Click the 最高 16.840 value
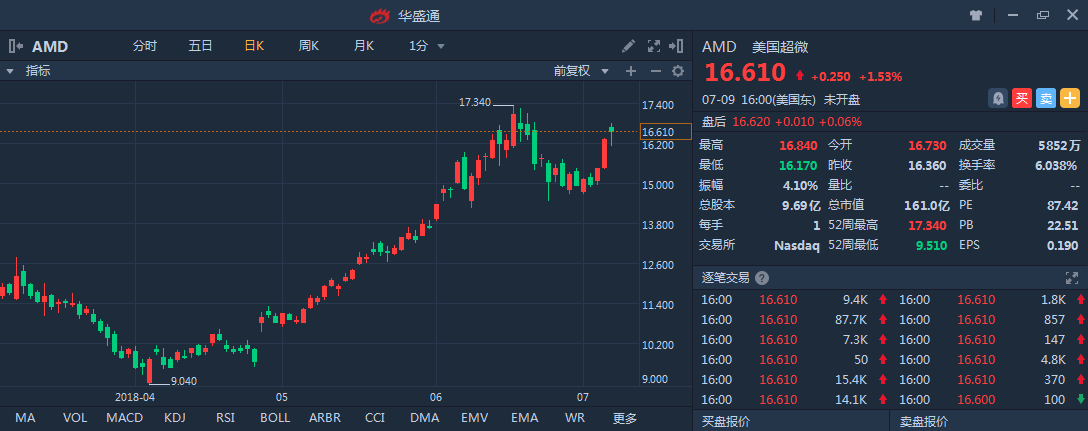1088x431 pixels. (799, 145)
